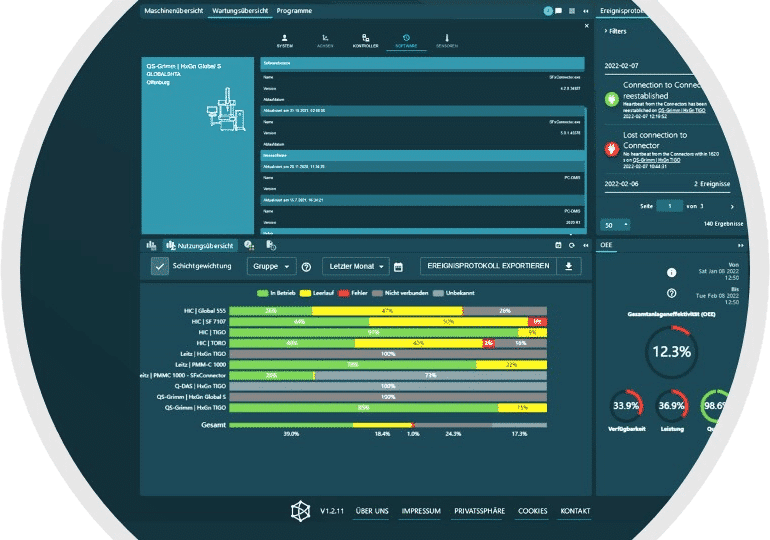Open the document-clock icon in the usage toolbar
Viewport: 770px width, 540px height.
[271, 245]
